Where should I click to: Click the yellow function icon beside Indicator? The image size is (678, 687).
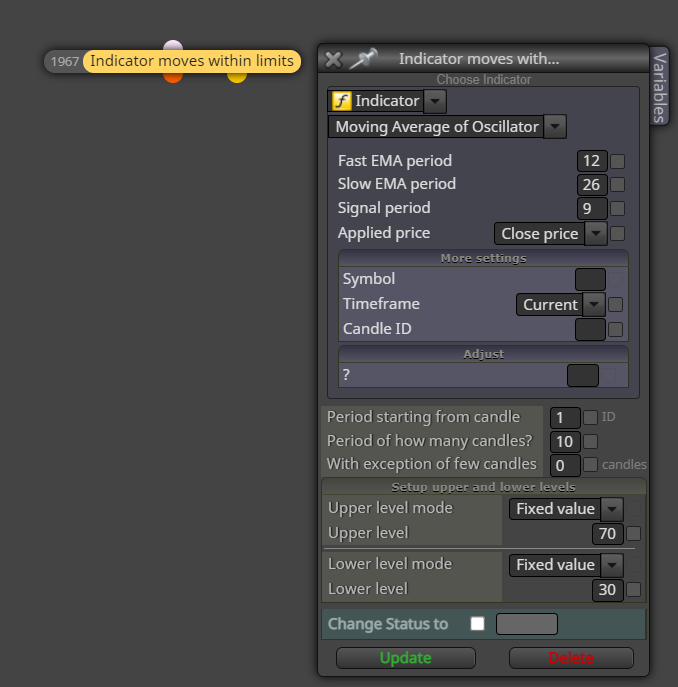[x=341, y=101]
